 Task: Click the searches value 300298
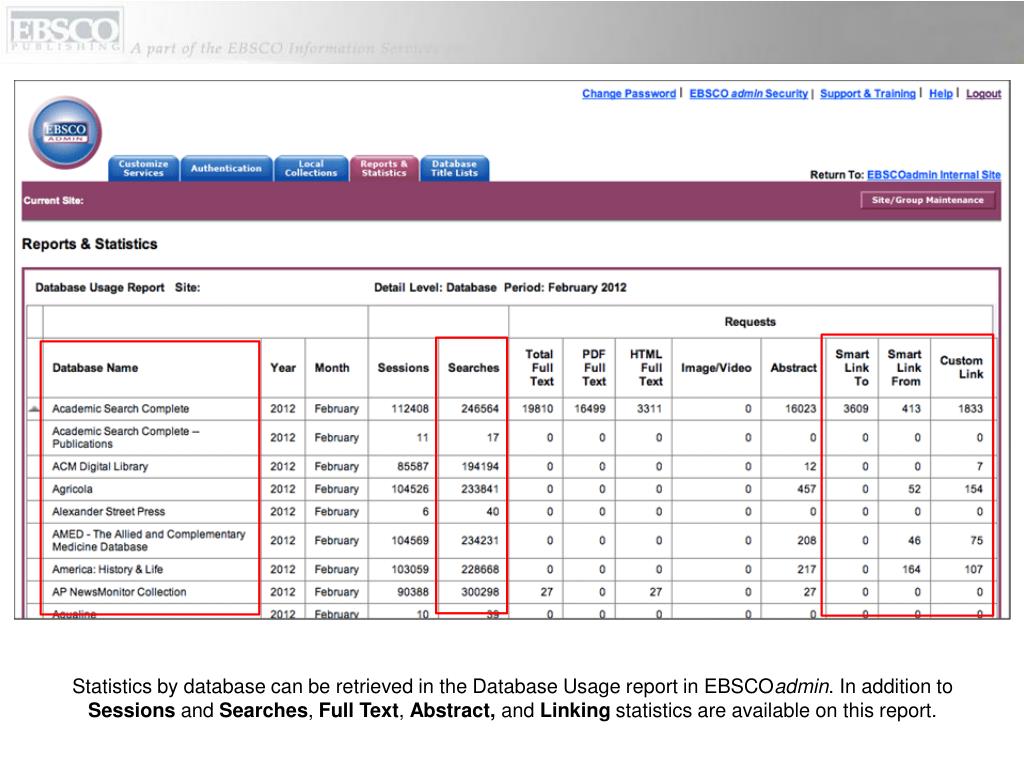[480, 592]
